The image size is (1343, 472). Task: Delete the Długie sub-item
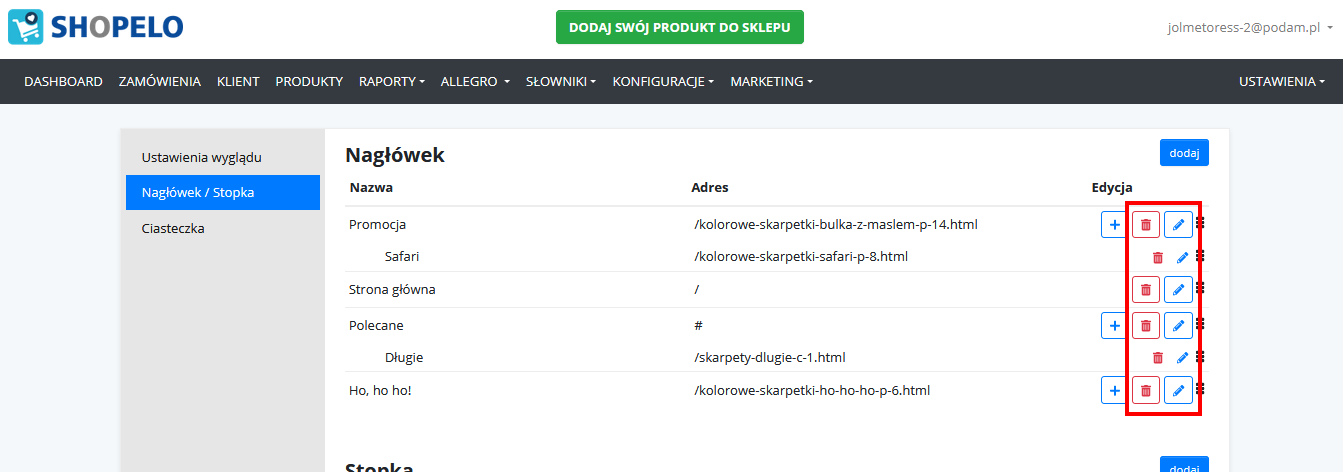(1158, 357)
